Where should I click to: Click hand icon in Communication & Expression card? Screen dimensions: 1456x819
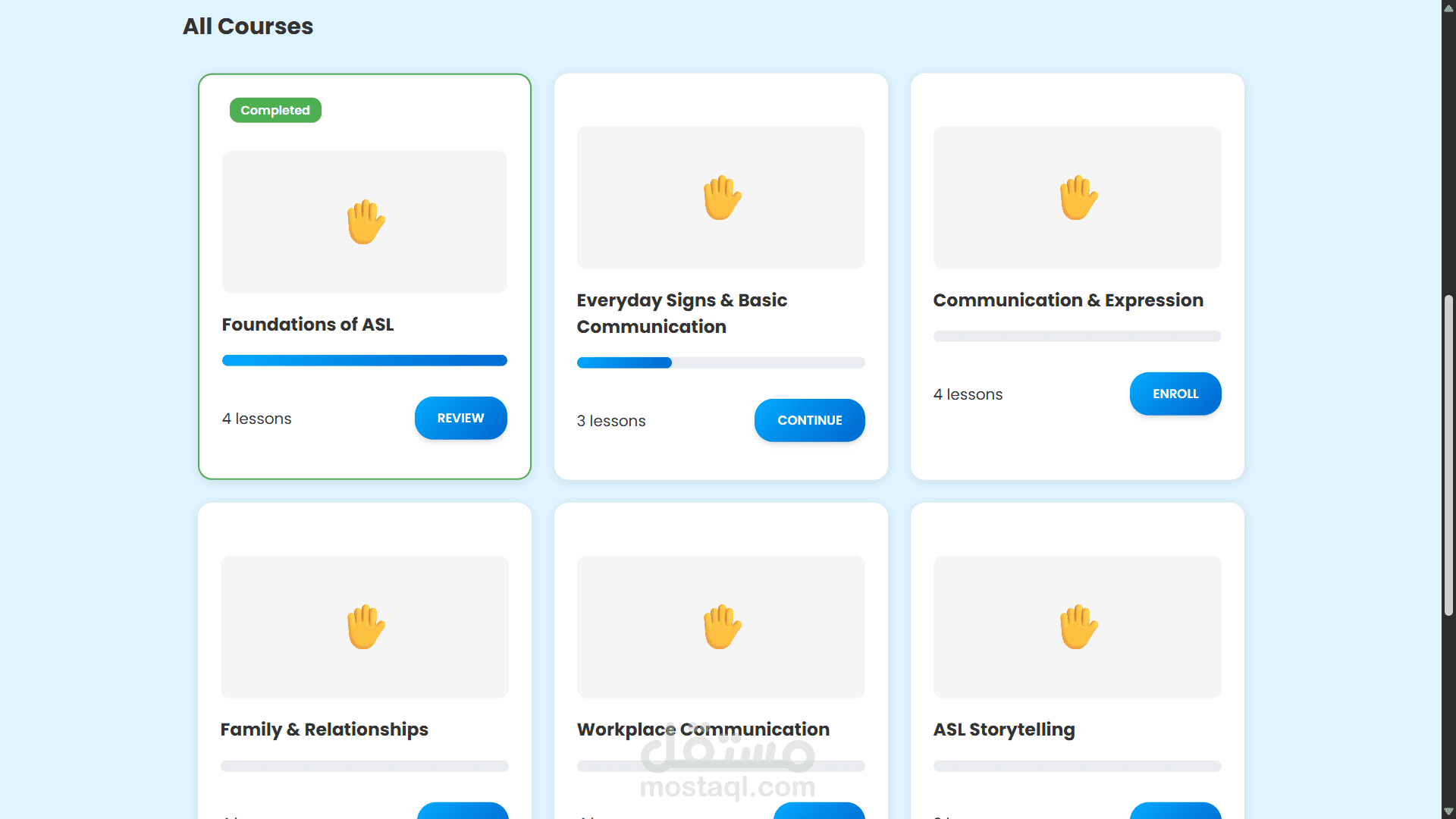click(x=1078, y=197)
